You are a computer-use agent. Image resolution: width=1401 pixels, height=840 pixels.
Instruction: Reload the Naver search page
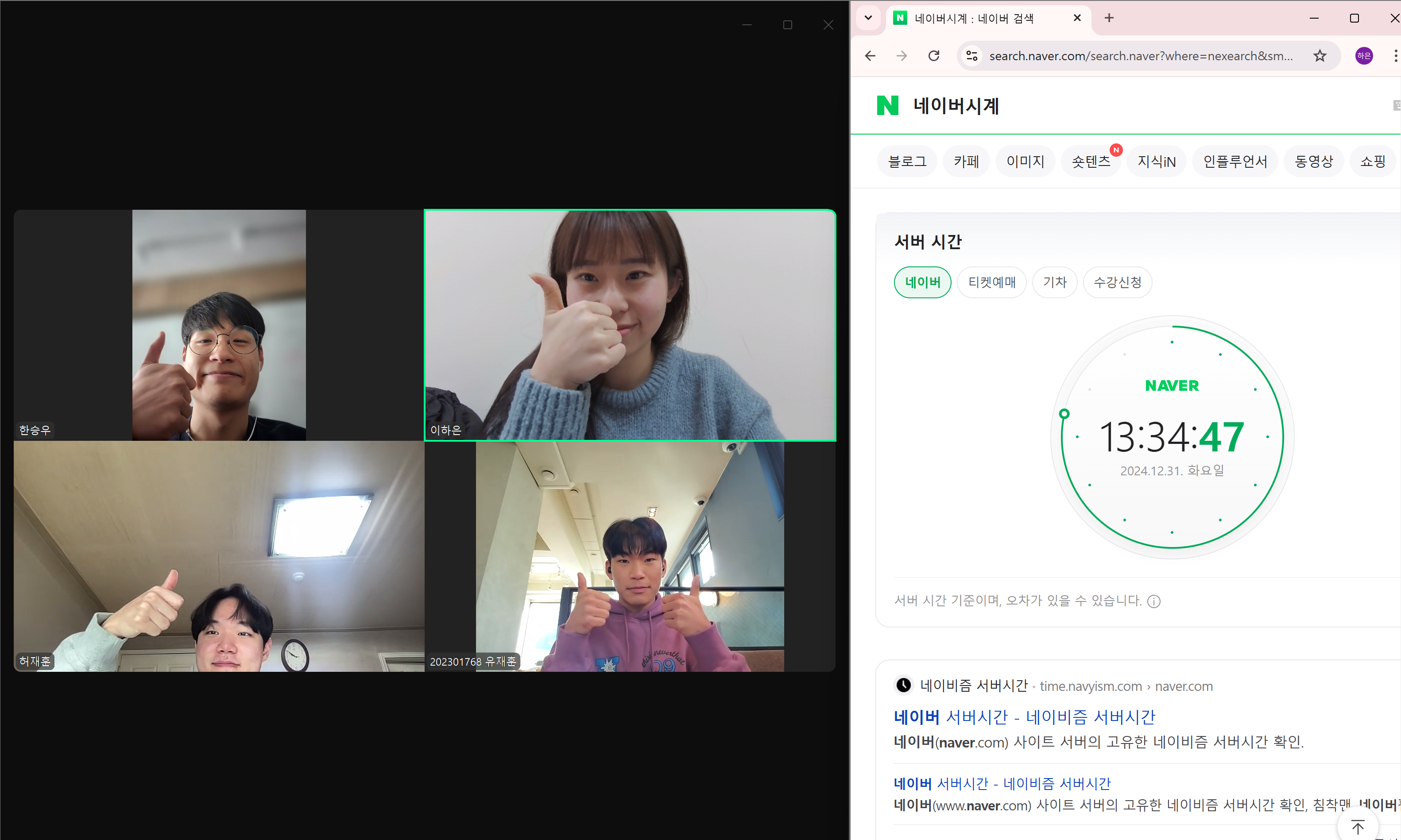[934, 55]
